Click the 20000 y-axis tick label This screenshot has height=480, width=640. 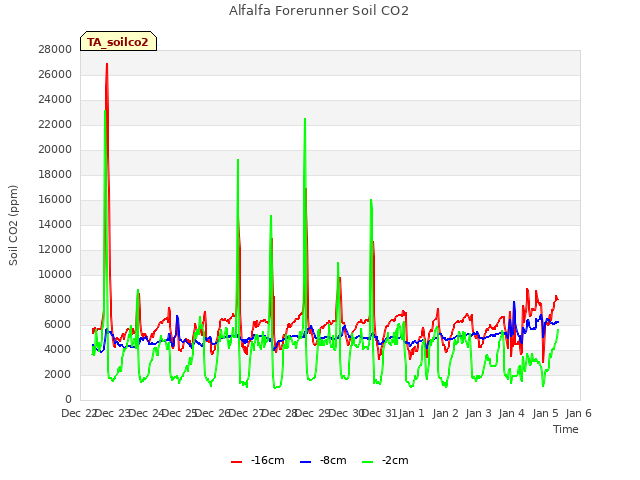(55, 150)
